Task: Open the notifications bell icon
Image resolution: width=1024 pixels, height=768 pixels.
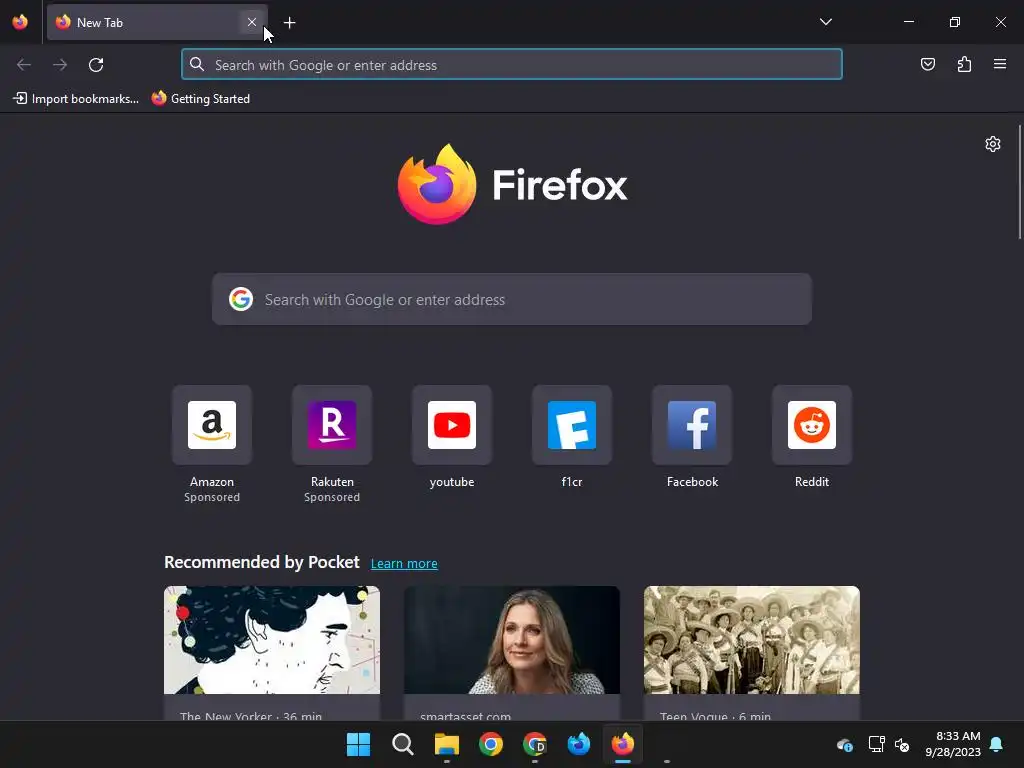Action: coord(996,744)
